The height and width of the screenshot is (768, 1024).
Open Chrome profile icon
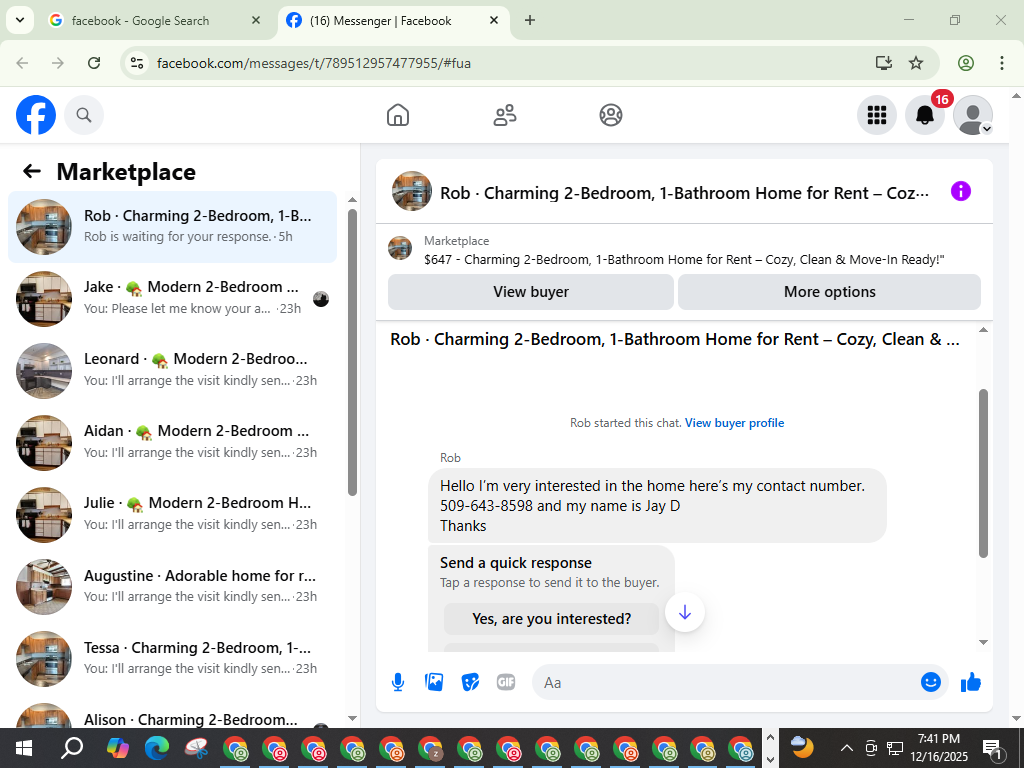click(x=966, y=63)
